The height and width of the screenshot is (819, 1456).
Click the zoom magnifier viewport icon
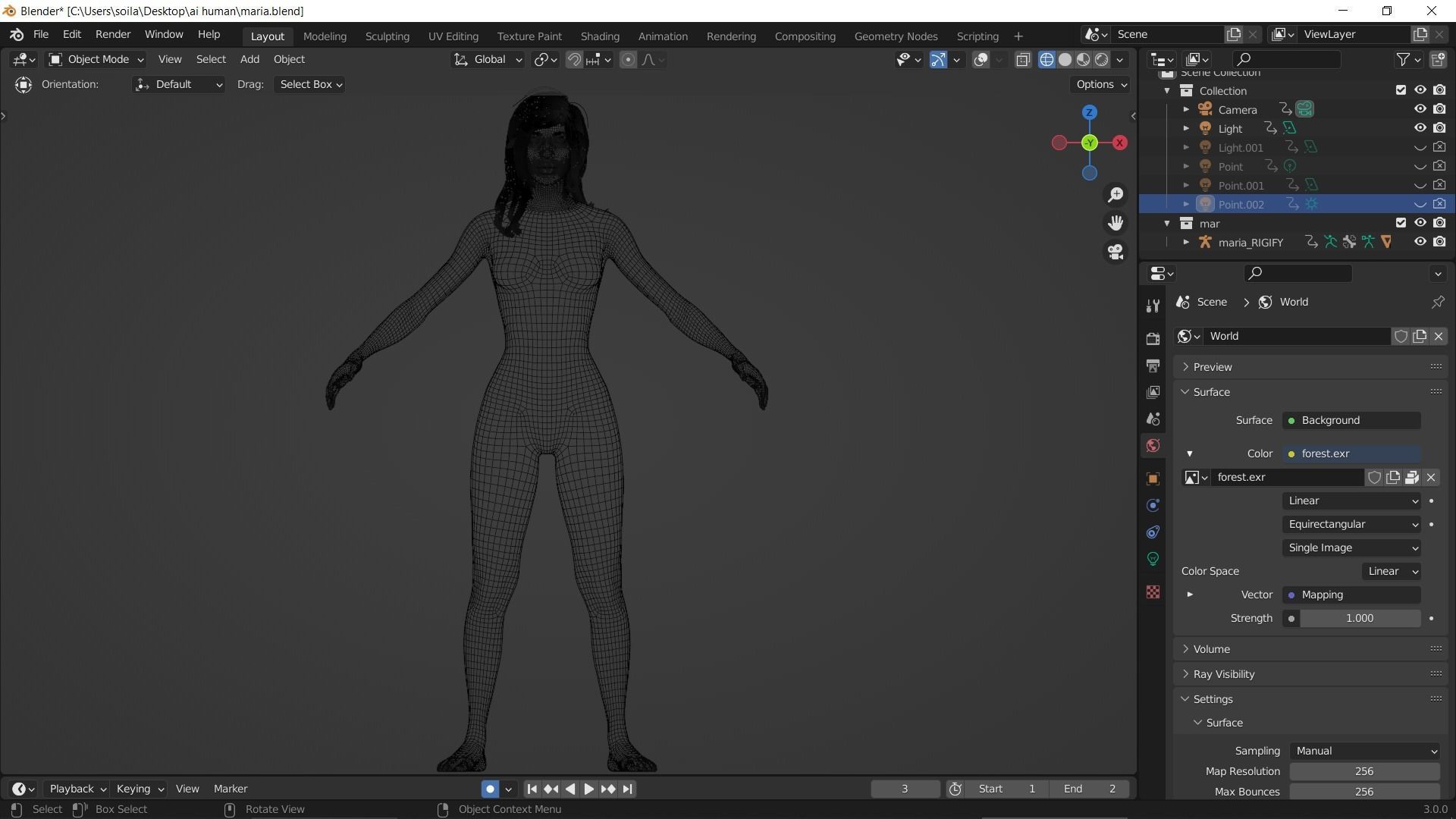pos(1116,195)
